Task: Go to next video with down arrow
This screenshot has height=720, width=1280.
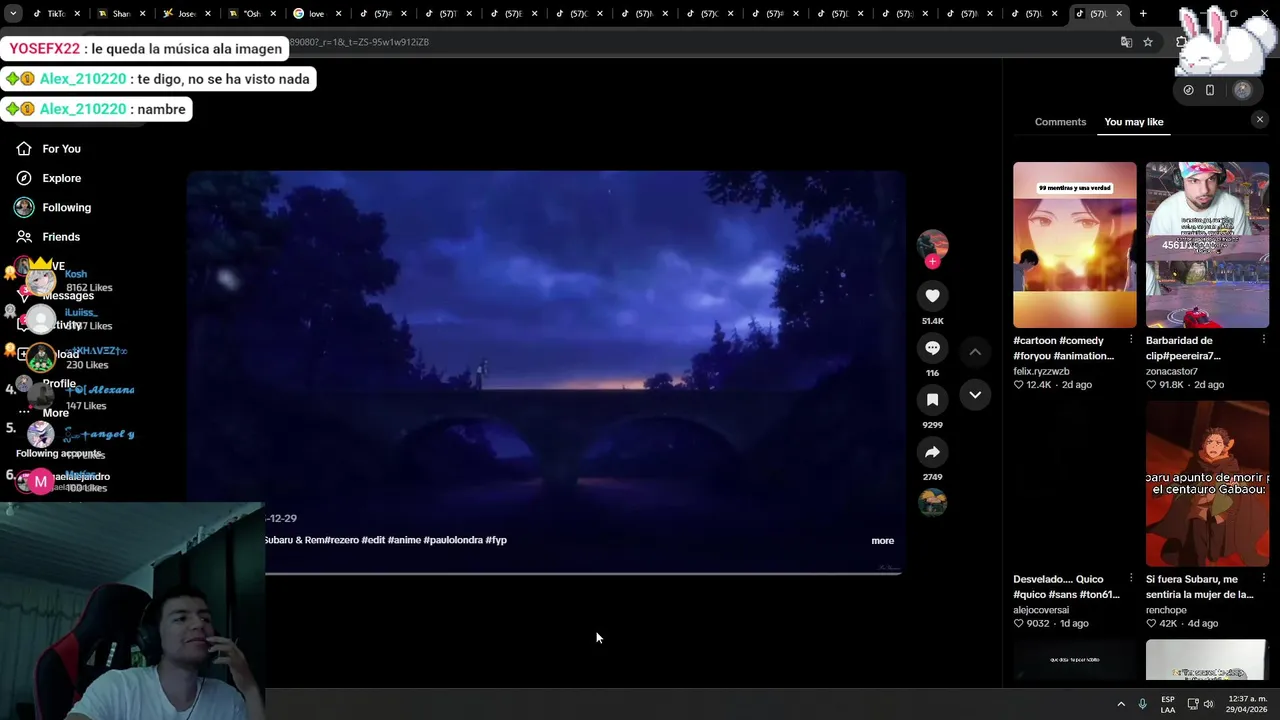Action: click(975, 395)
